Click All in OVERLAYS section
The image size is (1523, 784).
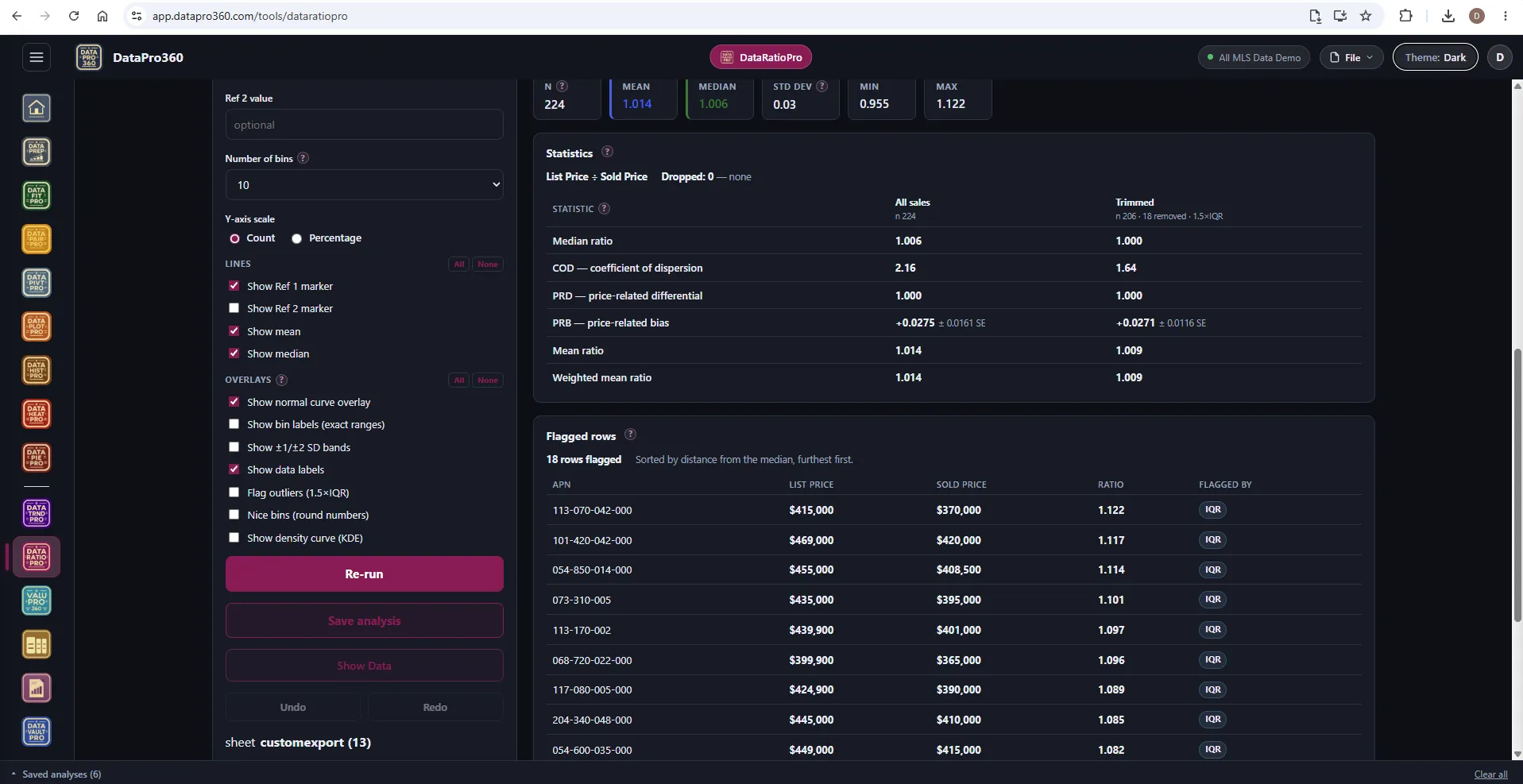pos(459,380)
